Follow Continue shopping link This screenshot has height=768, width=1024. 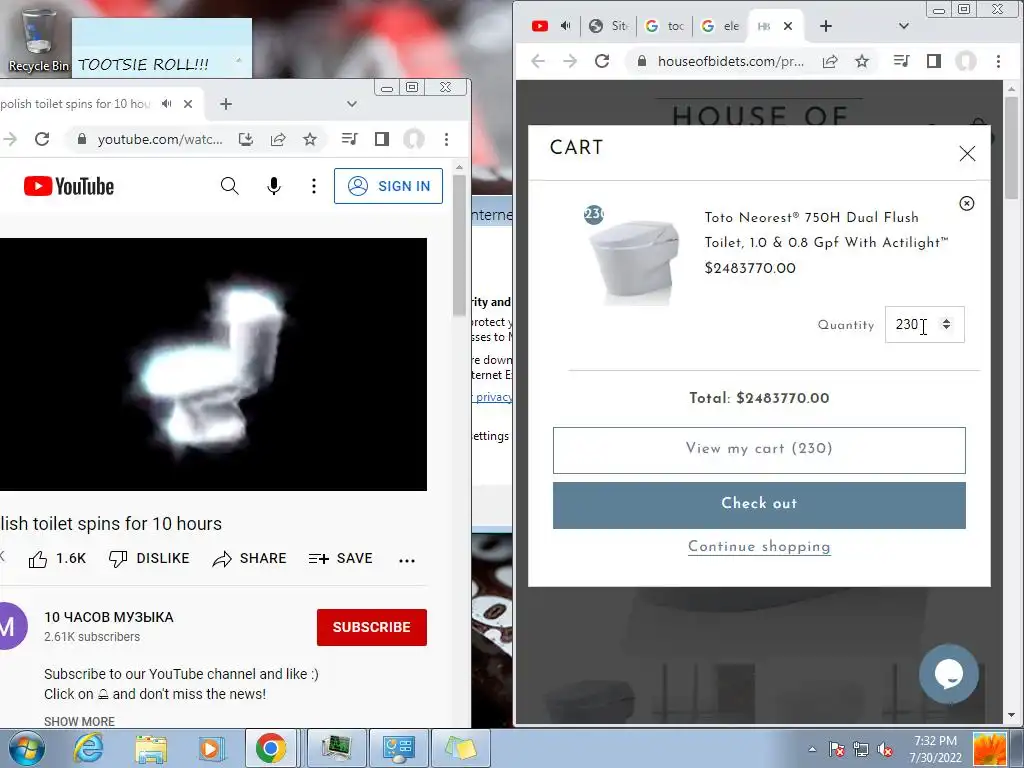pos(759,547)
